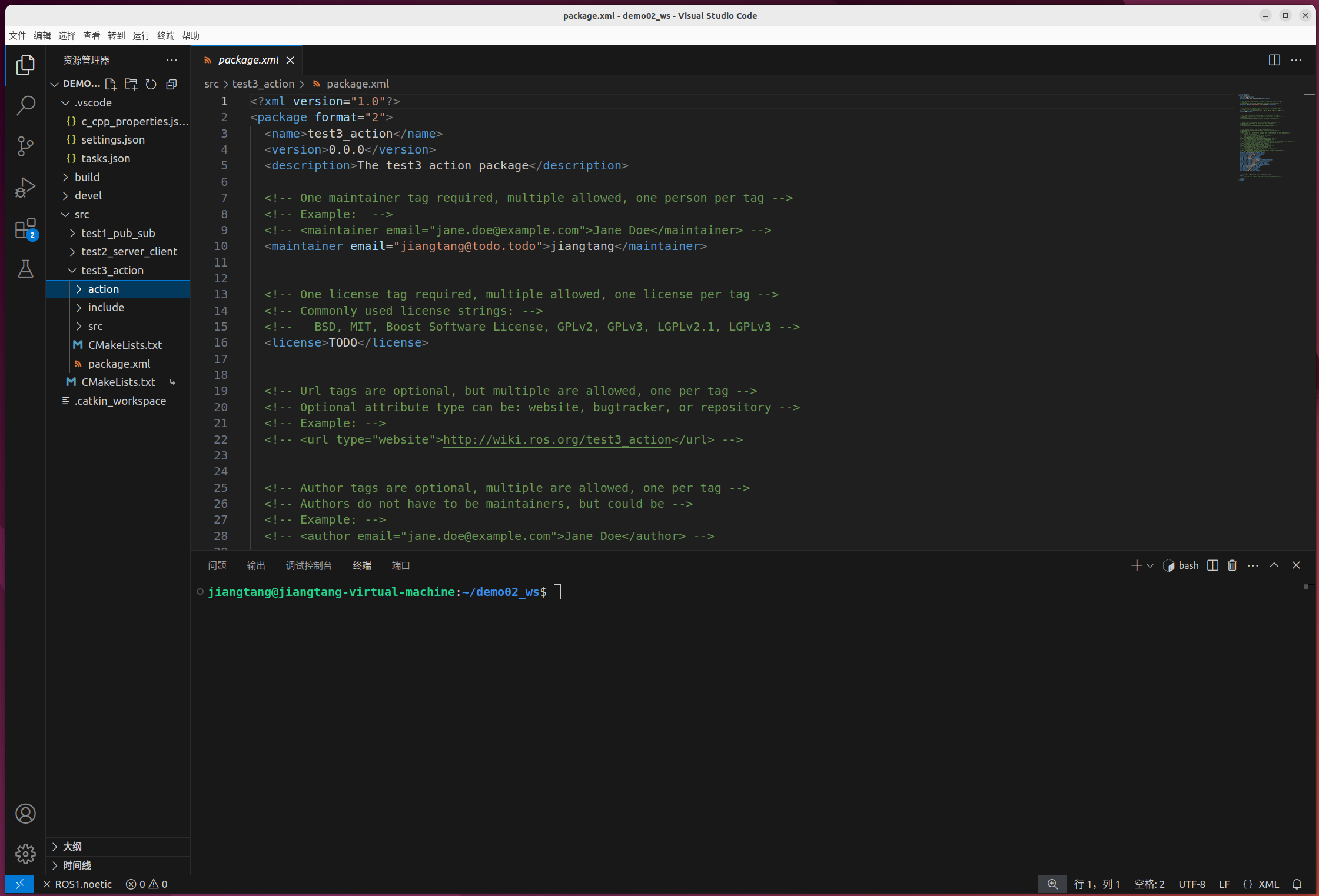Expand the include folder

106,307
